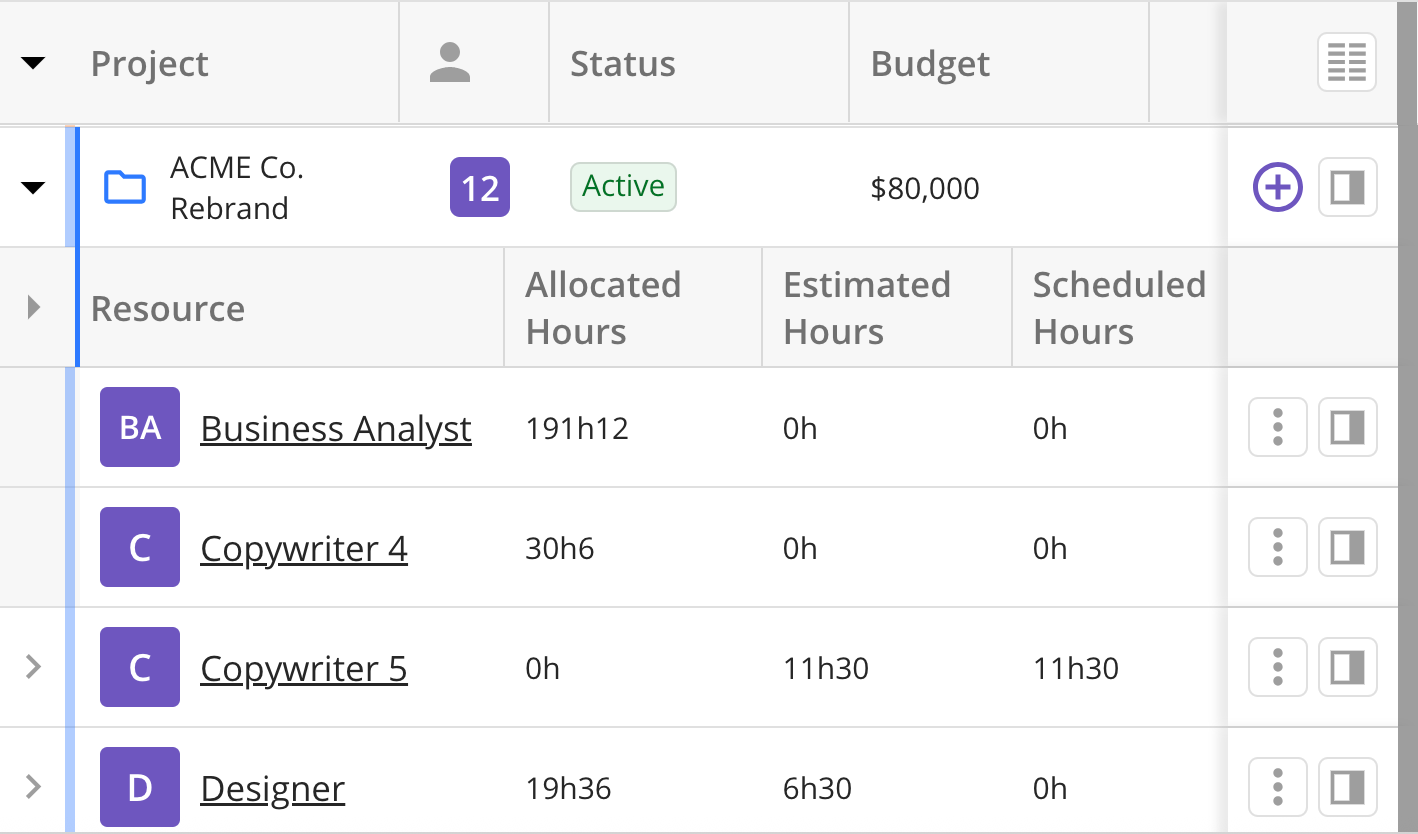The width and height of the screenshot is (1418, 834).
Task: Open three-dot menu for Designer row
Action: click(1277, 787)
